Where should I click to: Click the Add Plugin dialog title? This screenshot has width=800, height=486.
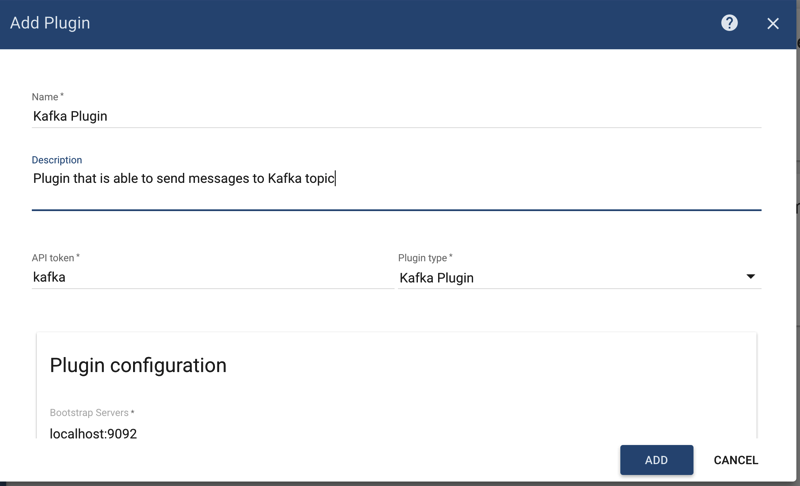click(50, 23)
